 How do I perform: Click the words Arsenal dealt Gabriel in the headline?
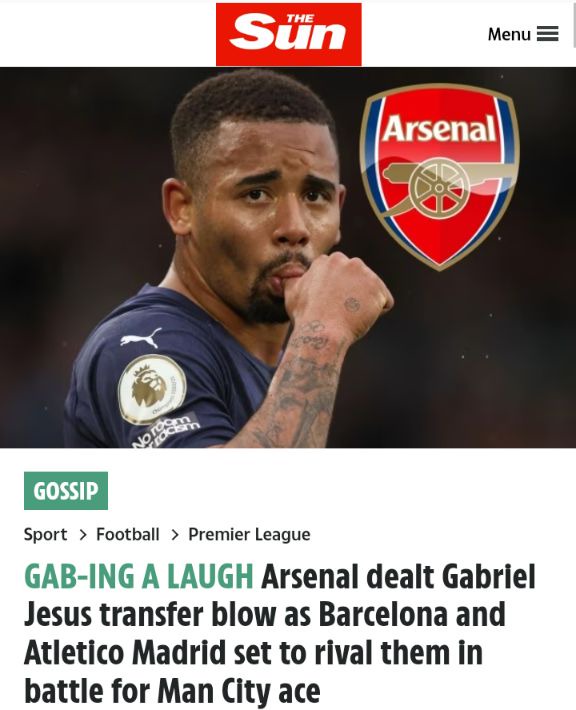(x=398, y=576)
